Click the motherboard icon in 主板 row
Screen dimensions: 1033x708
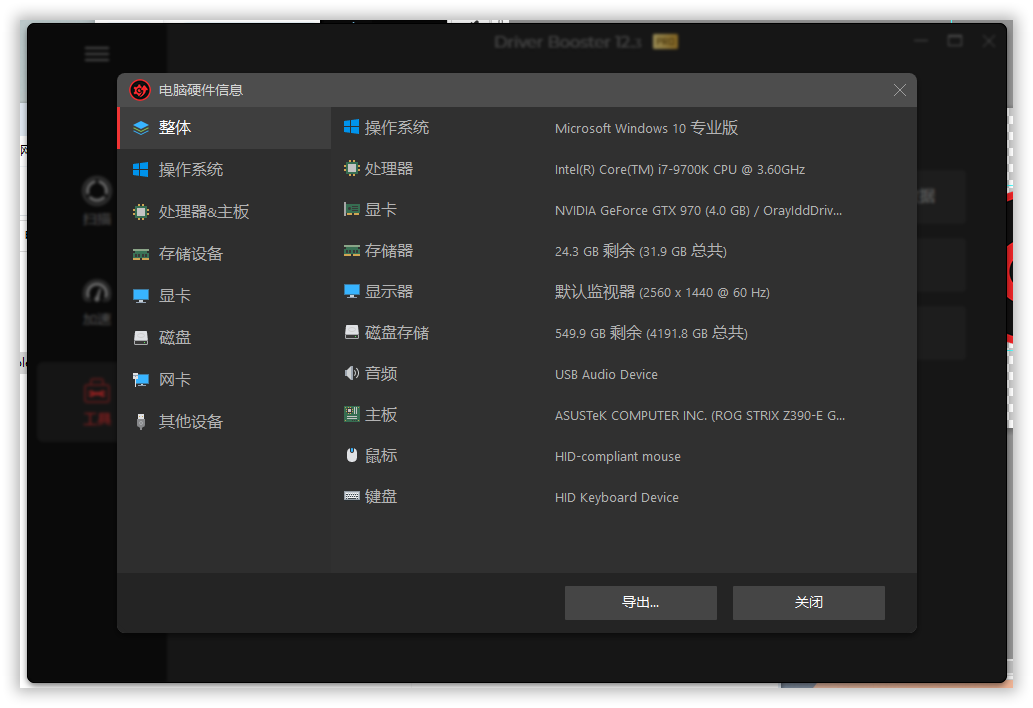(352, 414)
